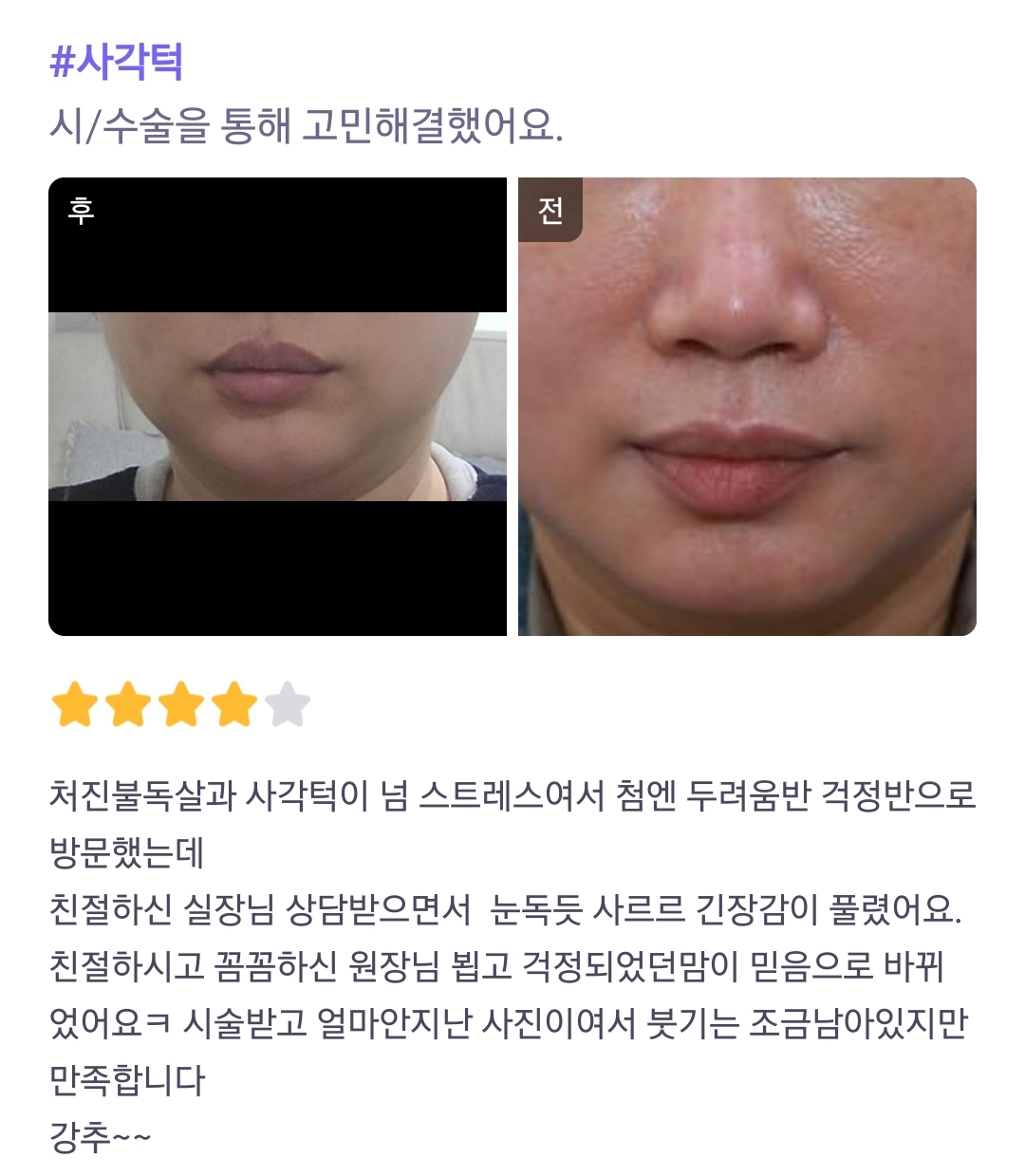This screenshot has width=1025, height=1176.
Task: Click the upper black bar of 후 photo
Action: pyautogui.click(x=277, y=245)
